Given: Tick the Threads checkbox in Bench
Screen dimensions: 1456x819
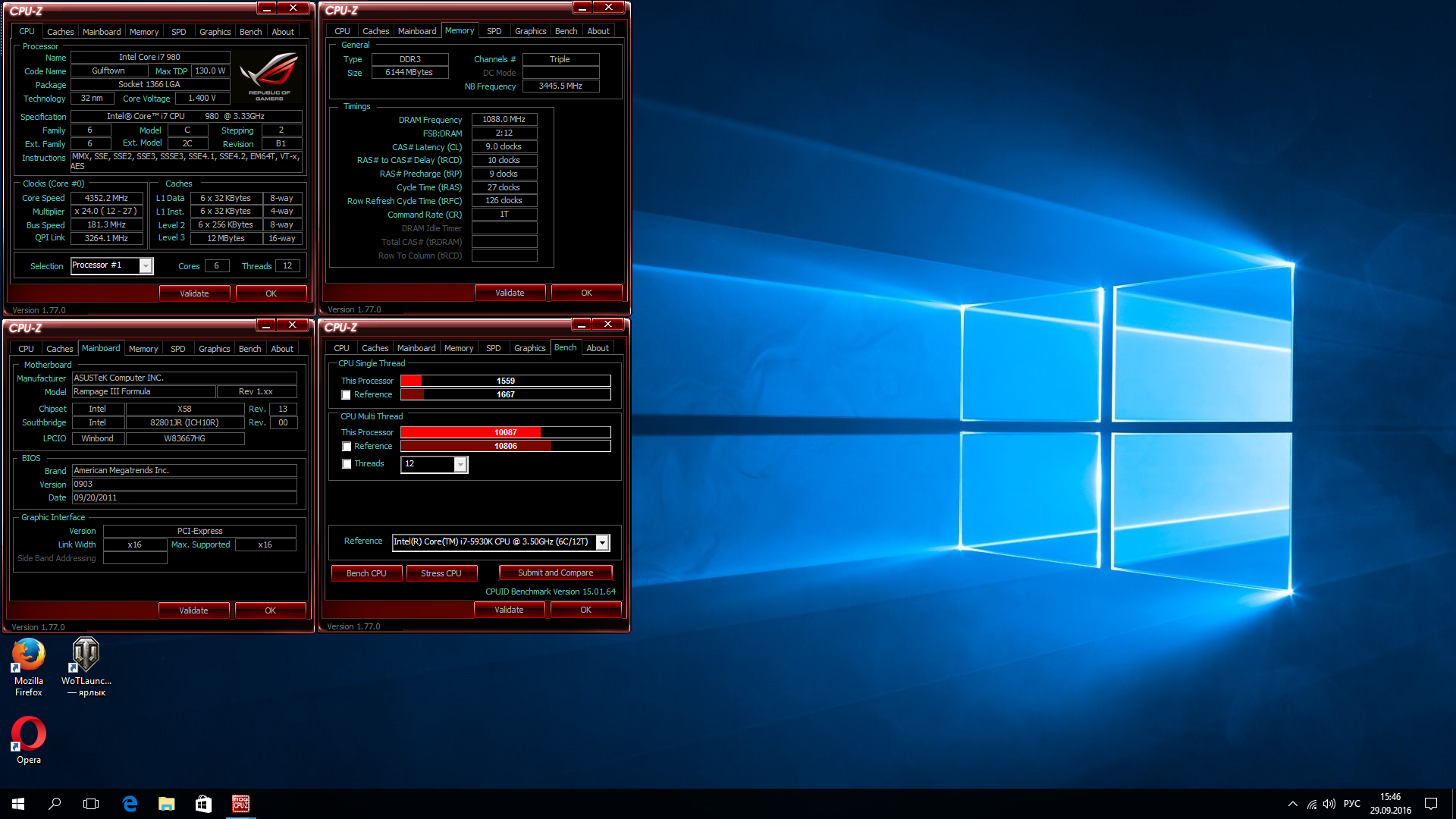Looking at the screenshot, I should click(x=347, y=464).
